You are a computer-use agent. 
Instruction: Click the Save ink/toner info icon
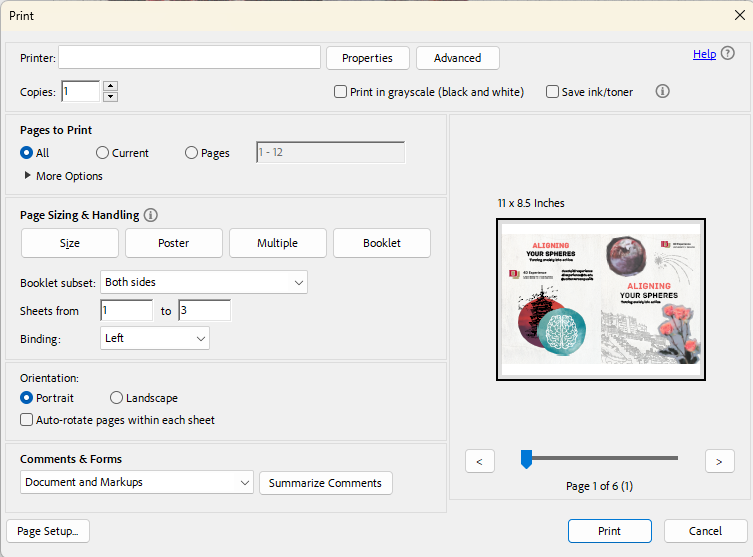(662, 91)
